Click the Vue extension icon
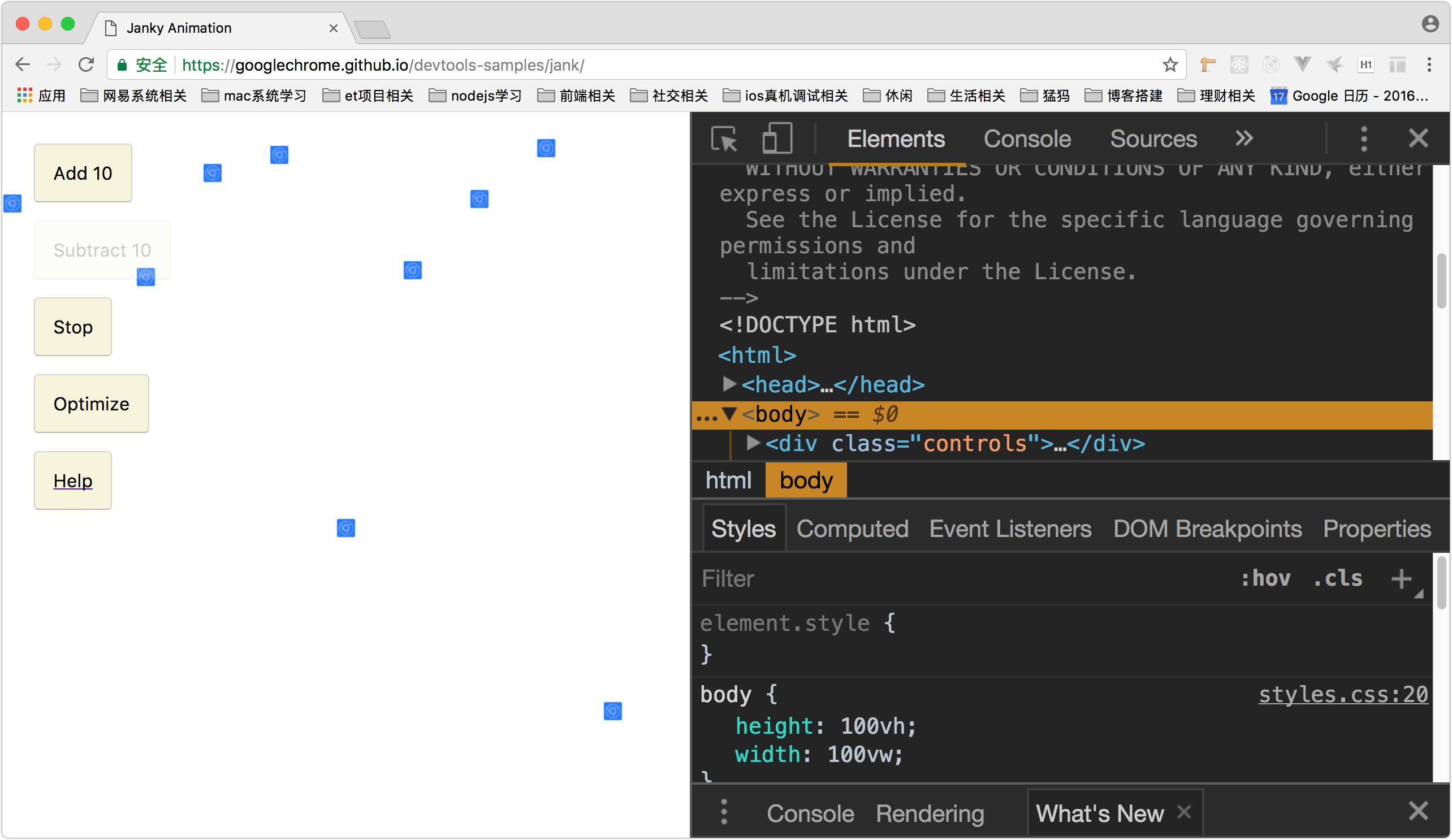The image size is (1452, 840). [1302, 64]
